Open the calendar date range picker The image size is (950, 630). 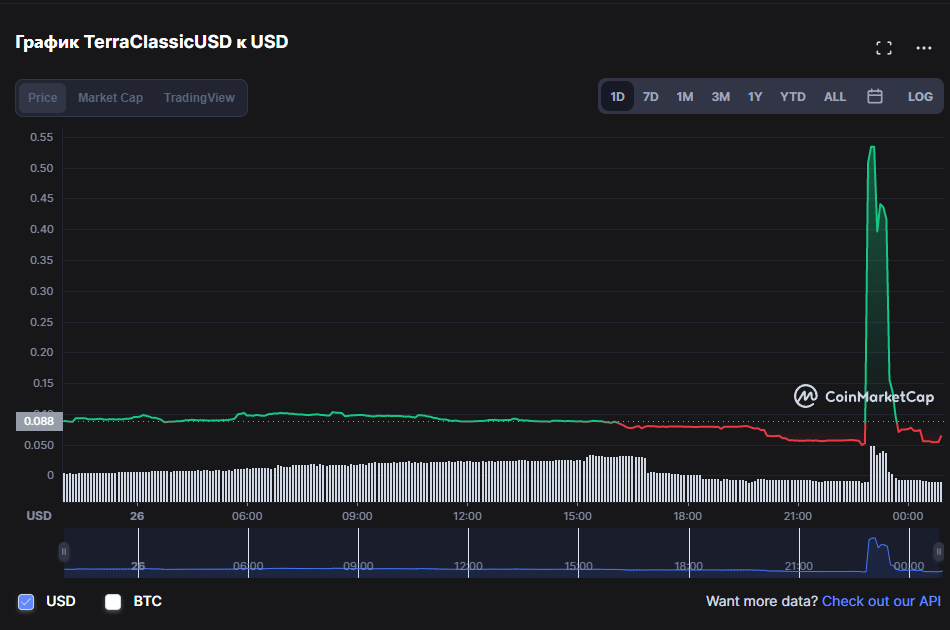[x=874, y=96]
